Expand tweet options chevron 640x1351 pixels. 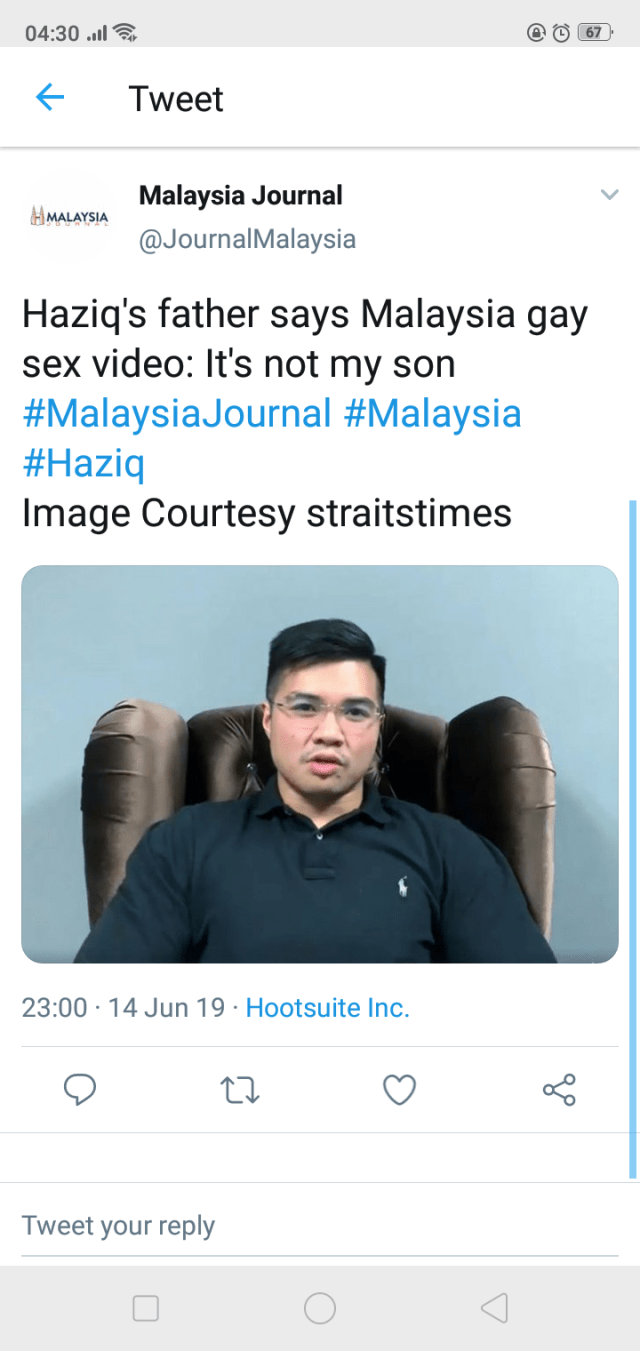tap(609, 195)
